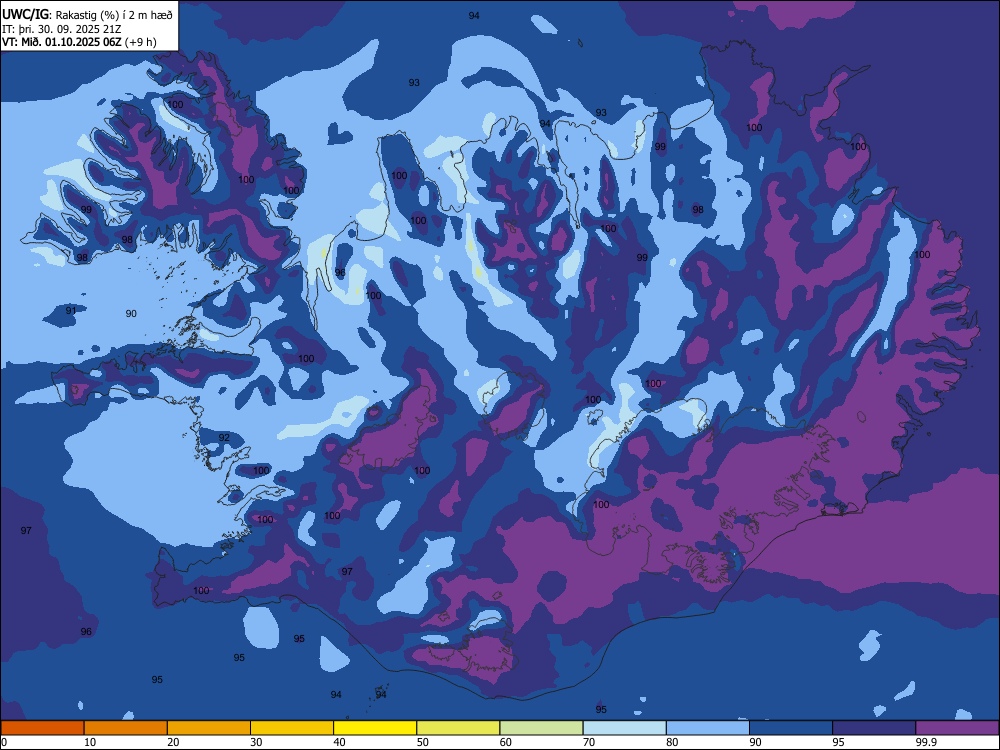Select the 'IT: þri. 30. 09. 2025 21Z' line
The width and height of the screenshot is (1000, 750).
[64, 29]
